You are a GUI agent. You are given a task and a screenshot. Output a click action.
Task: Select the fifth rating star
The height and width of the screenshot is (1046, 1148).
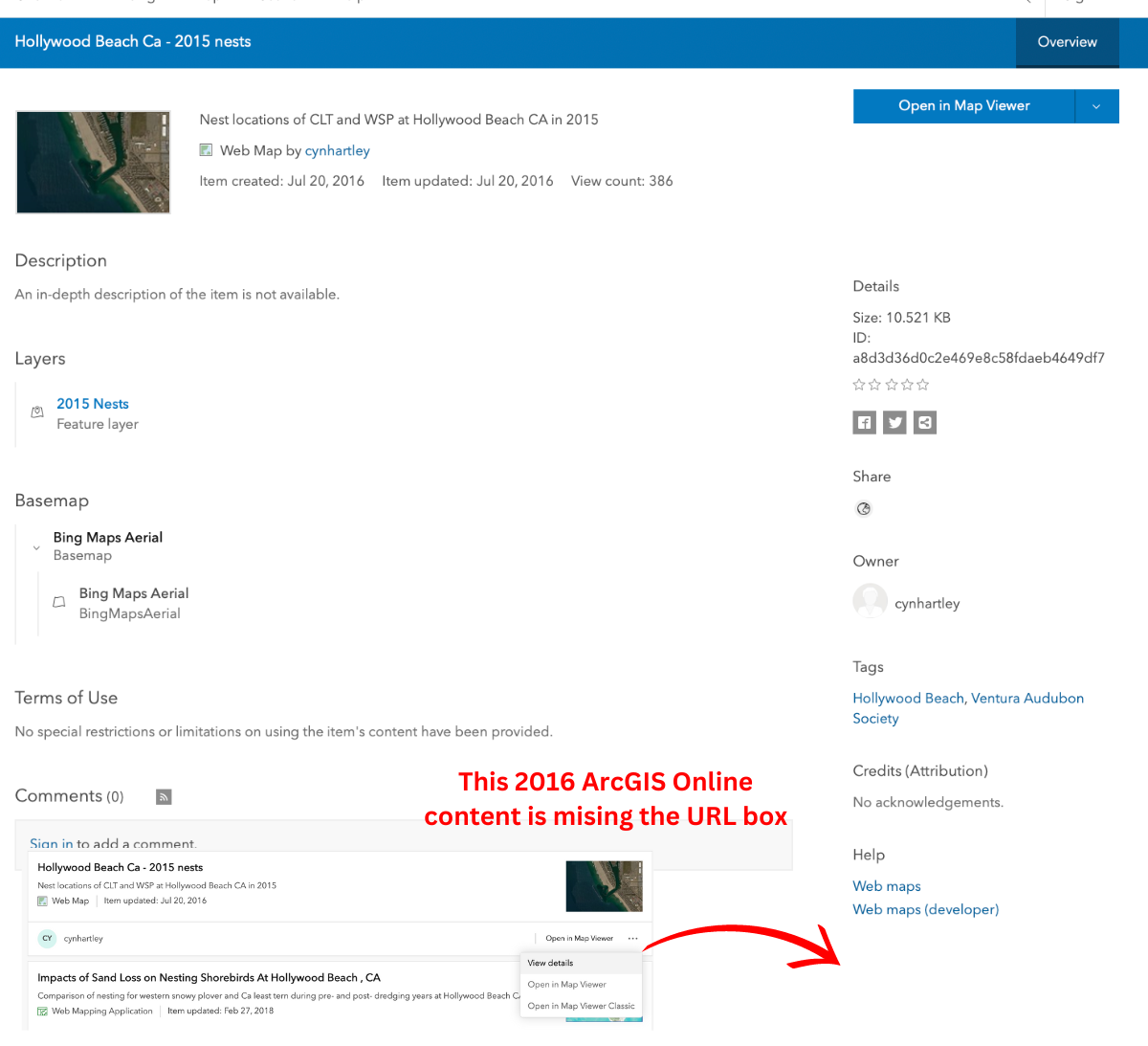pos(923,385)
